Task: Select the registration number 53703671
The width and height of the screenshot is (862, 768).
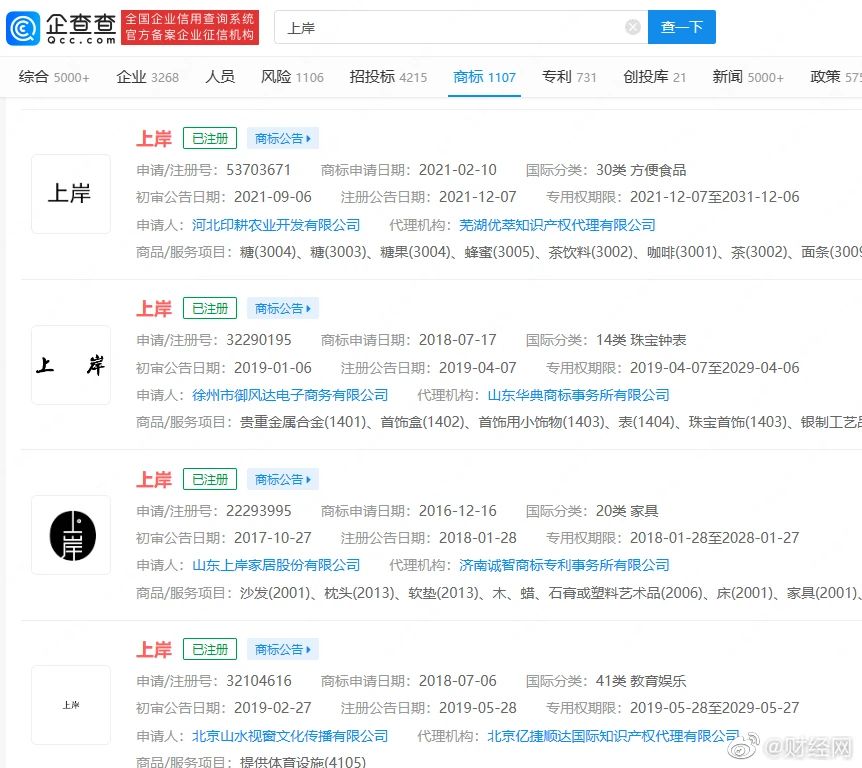Action: [x=258, y=170]
